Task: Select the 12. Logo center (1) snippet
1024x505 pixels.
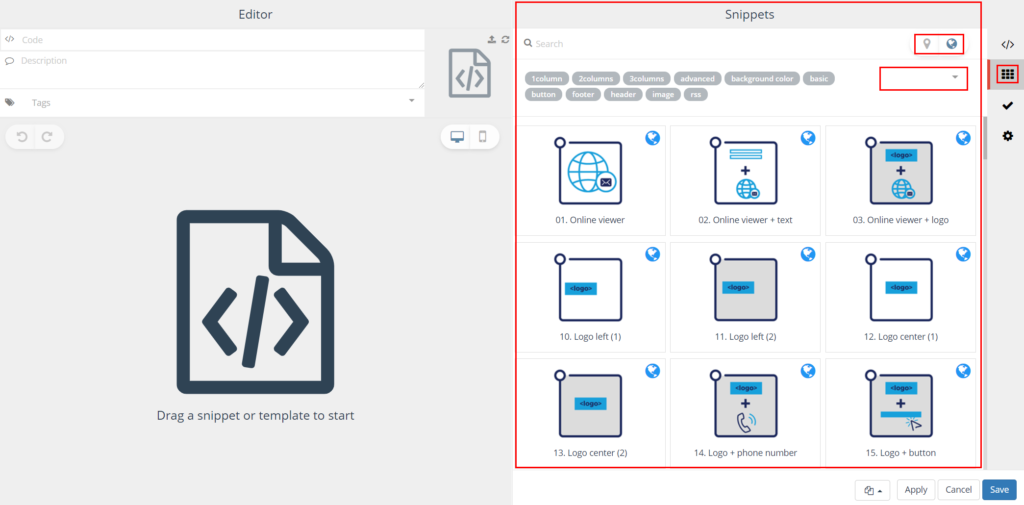Action: click(901, 297)
